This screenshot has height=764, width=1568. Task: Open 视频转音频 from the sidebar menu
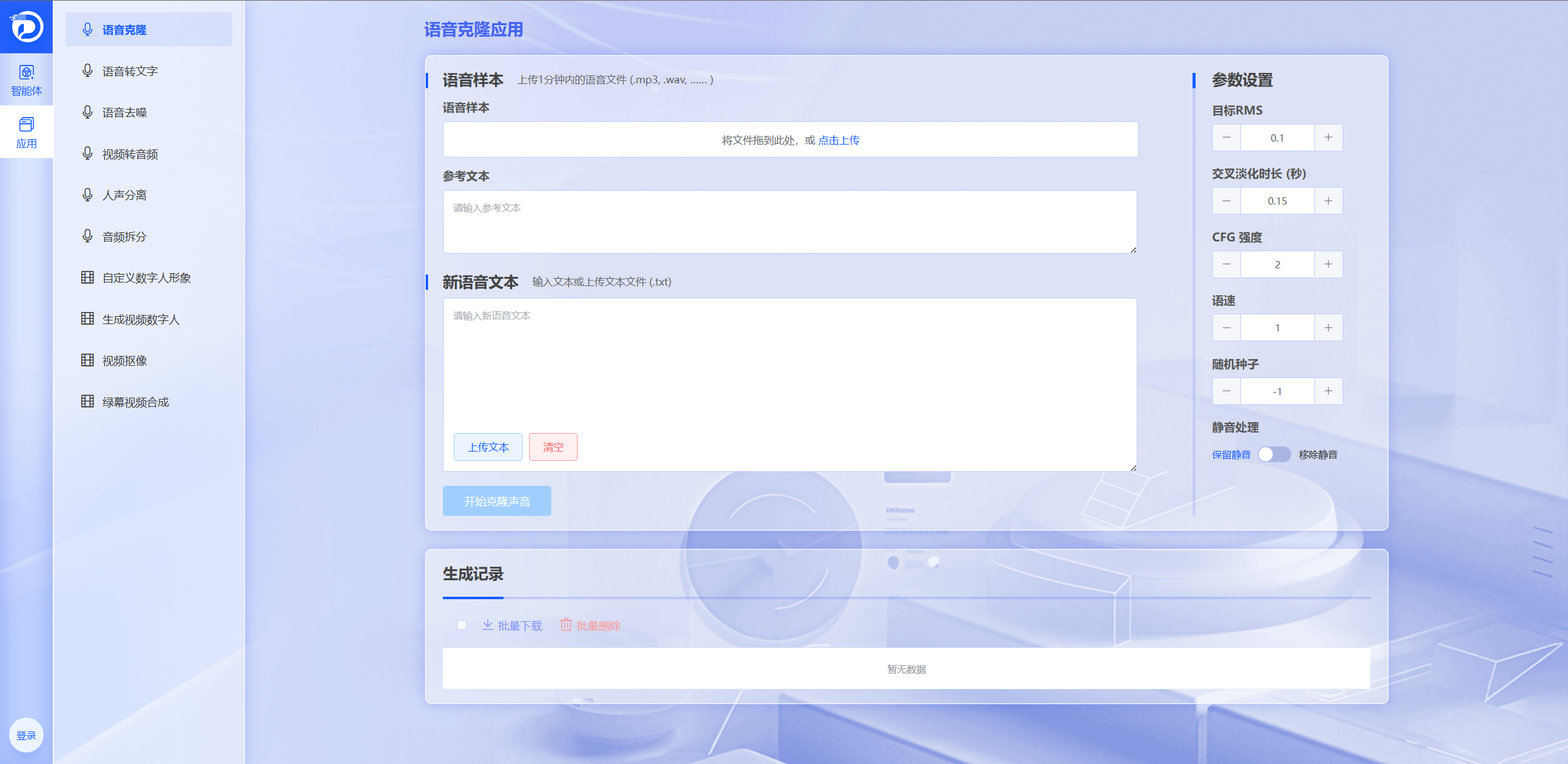130,154
